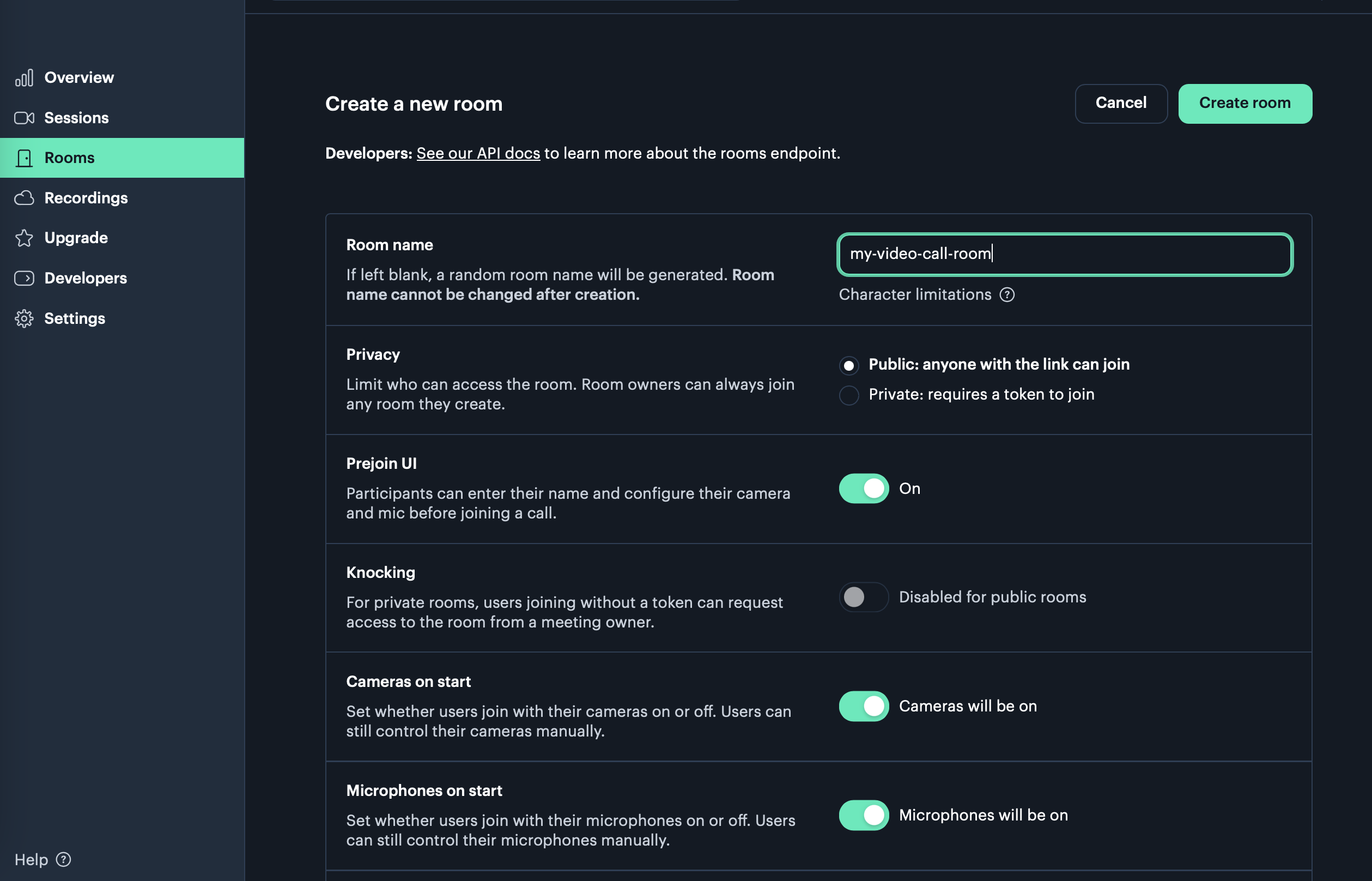Click the Upgrade star icon
1372x881 pixels.
pyautogui.click(x=24, y=238)
